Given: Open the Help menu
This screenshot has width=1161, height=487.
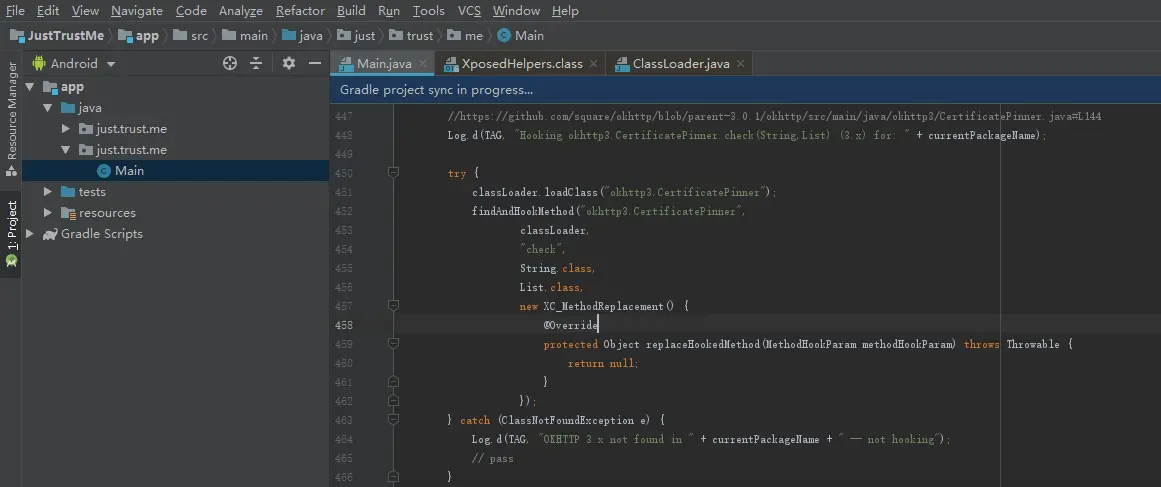Looking at the screenshot, I should (565, 11).
